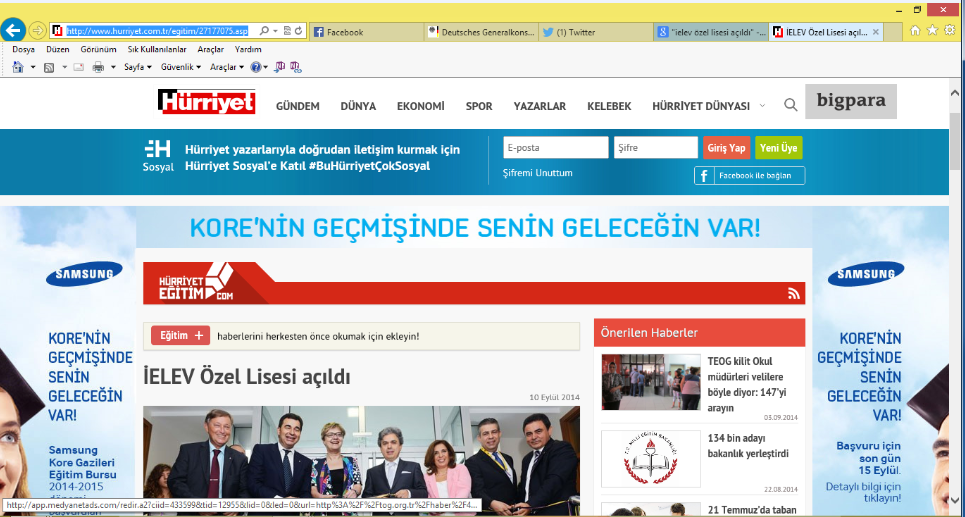Click the browser back arrow button
The width and height of the screenshot is (965, 517).
pos(13,31)
